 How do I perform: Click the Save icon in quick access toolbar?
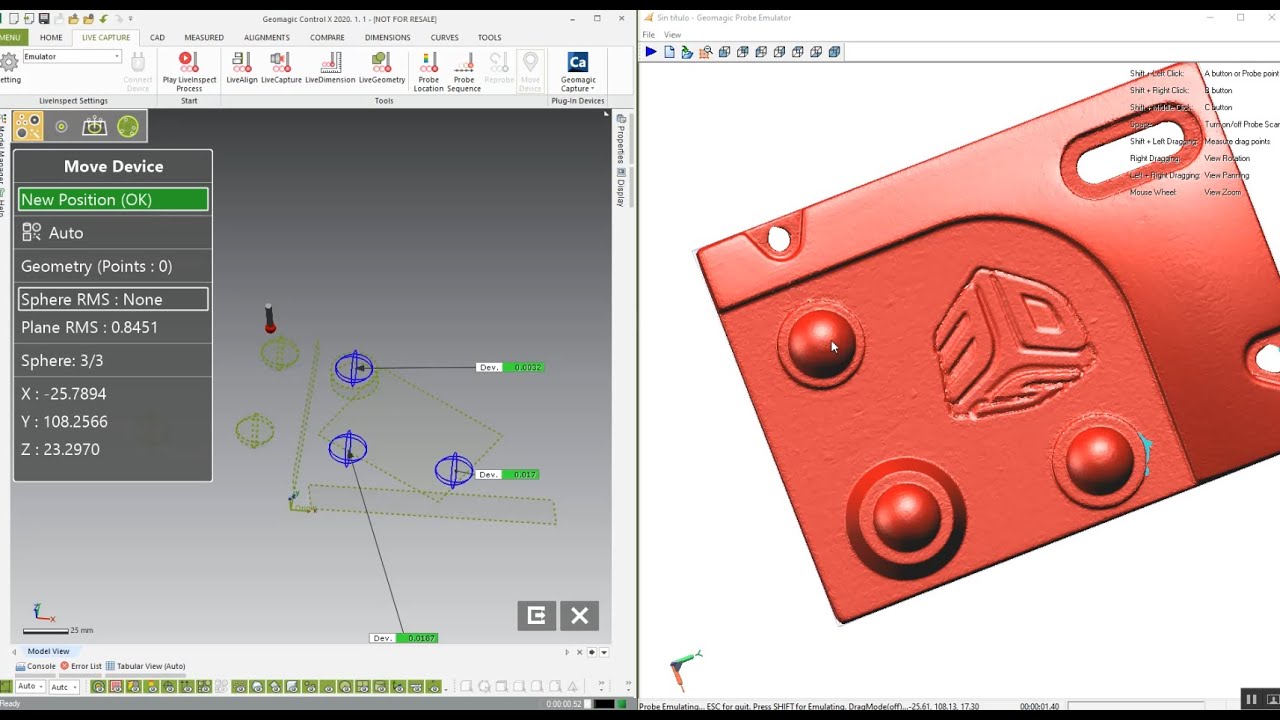pos(43,18)
